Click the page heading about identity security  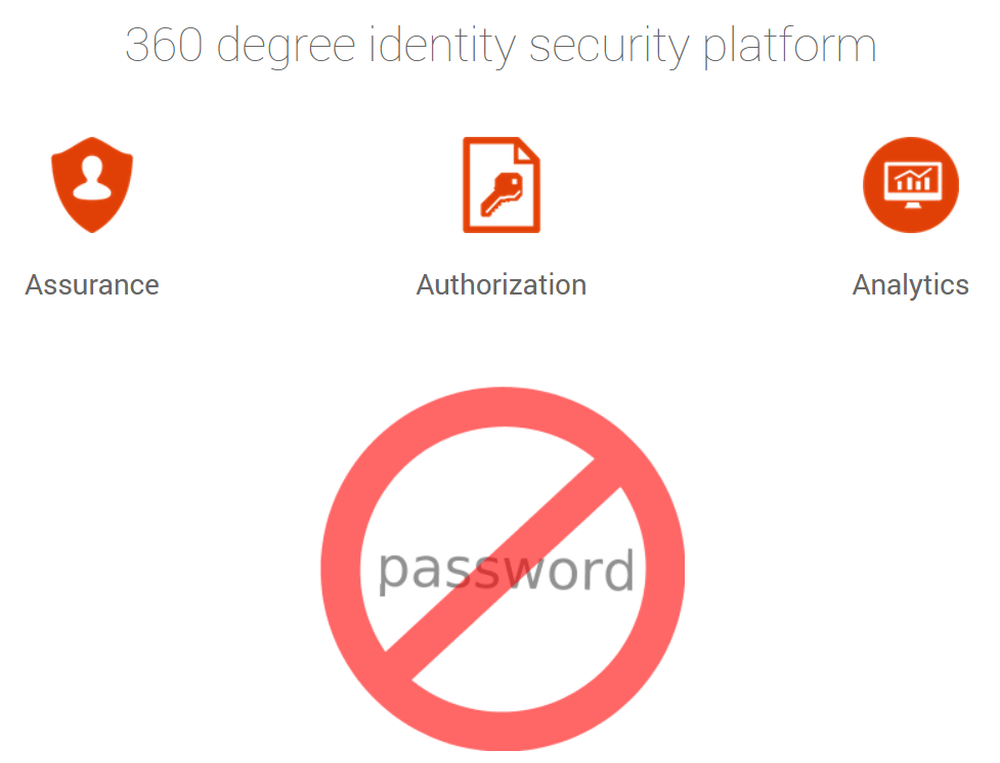(x=501, y=46)
